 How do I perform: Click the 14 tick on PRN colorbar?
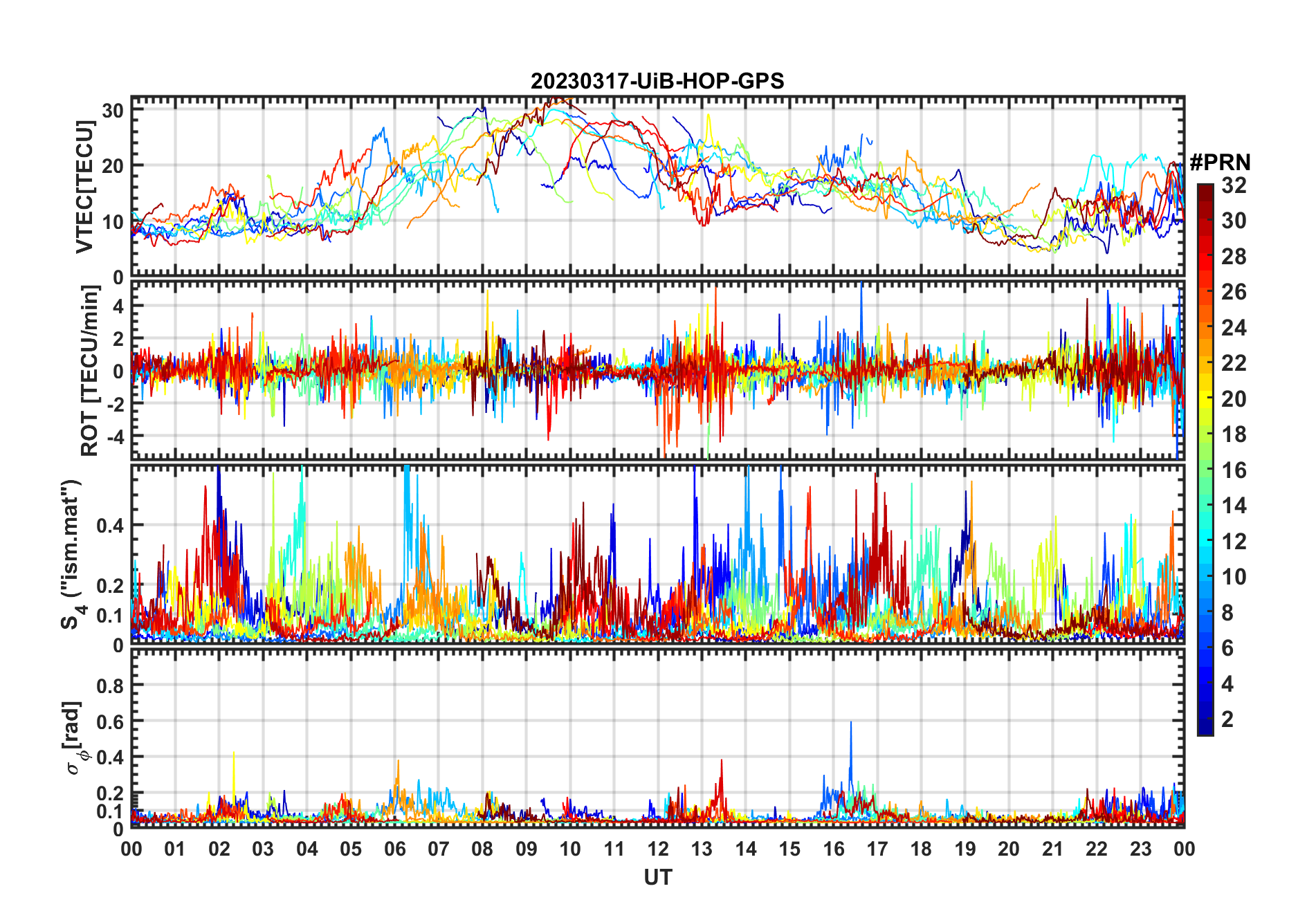[x=1234, y=506]
